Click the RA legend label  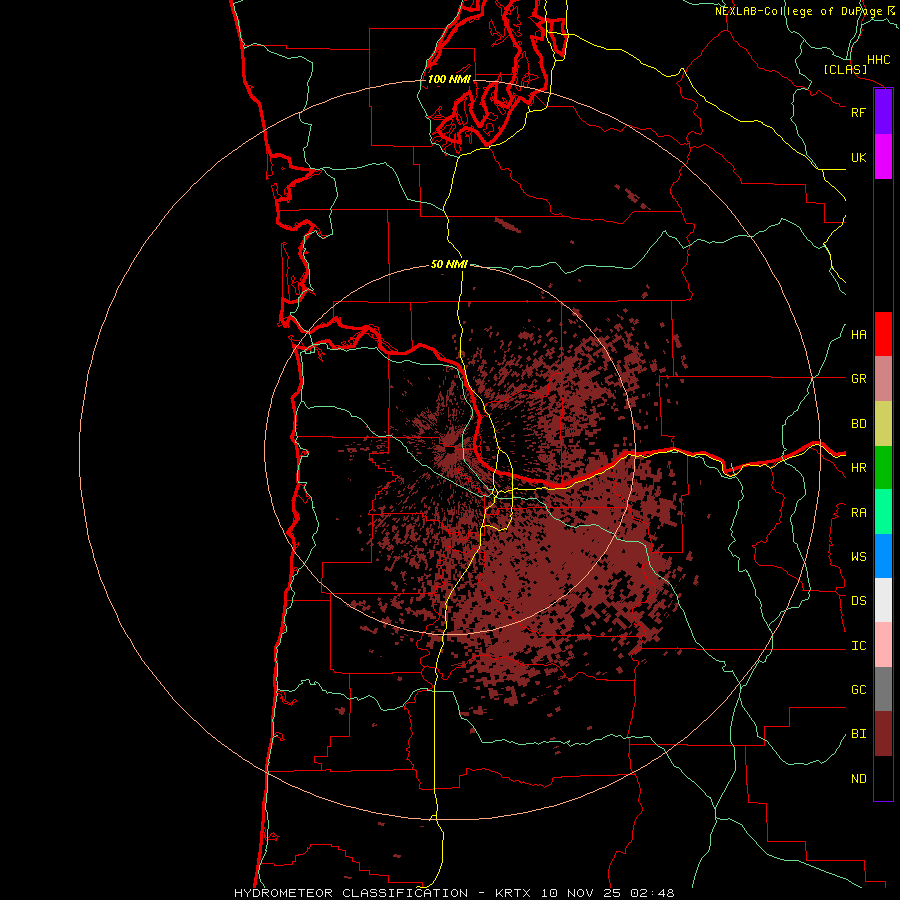[858, 513]
